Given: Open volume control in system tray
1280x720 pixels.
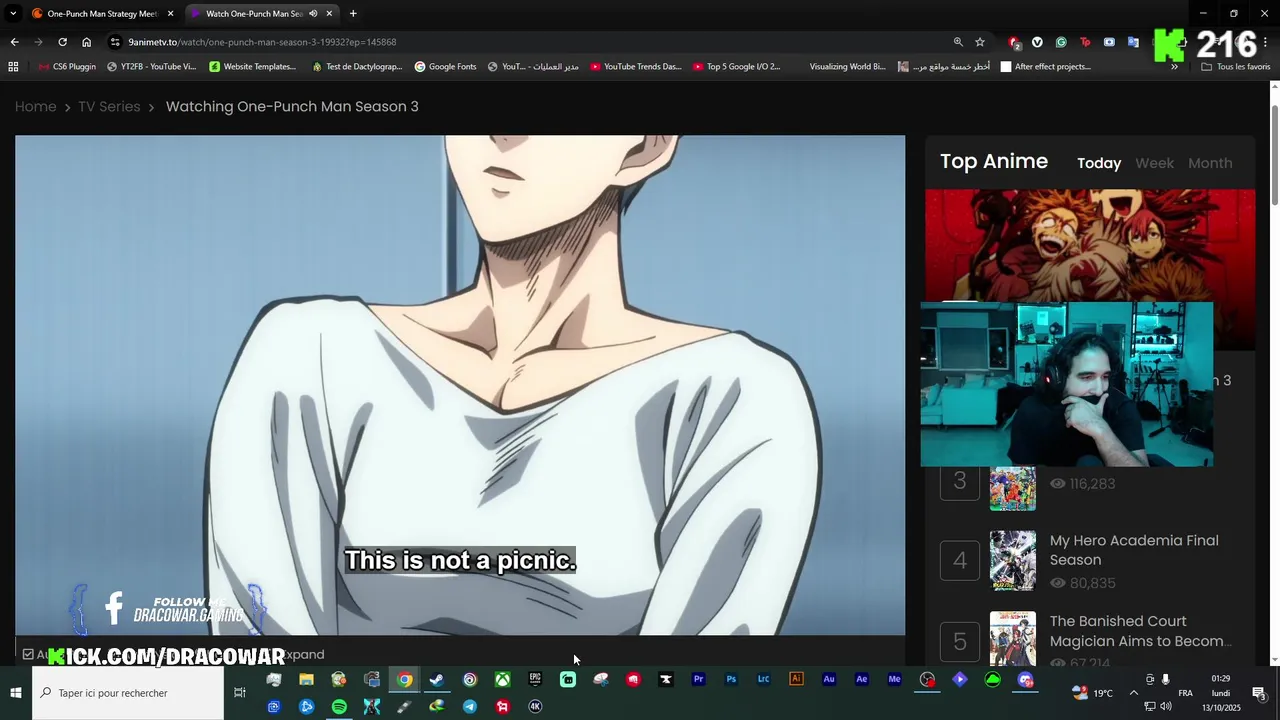Looking at the screenshot, I should coord(1166,707).
